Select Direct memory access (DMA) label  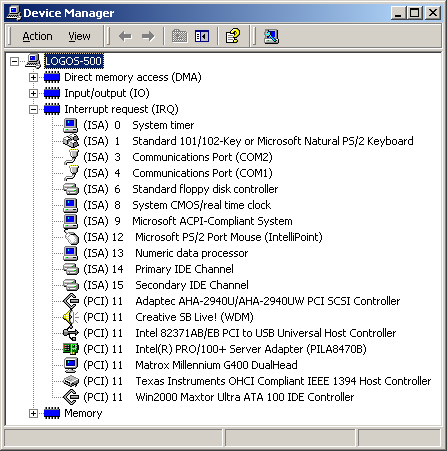point(133,77)
